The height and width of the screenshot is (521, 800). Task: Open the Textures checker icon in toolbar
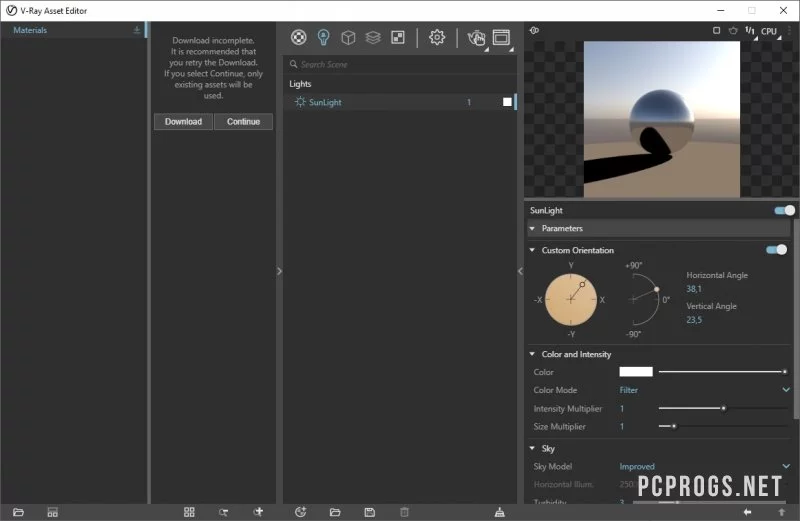point(397,37)
